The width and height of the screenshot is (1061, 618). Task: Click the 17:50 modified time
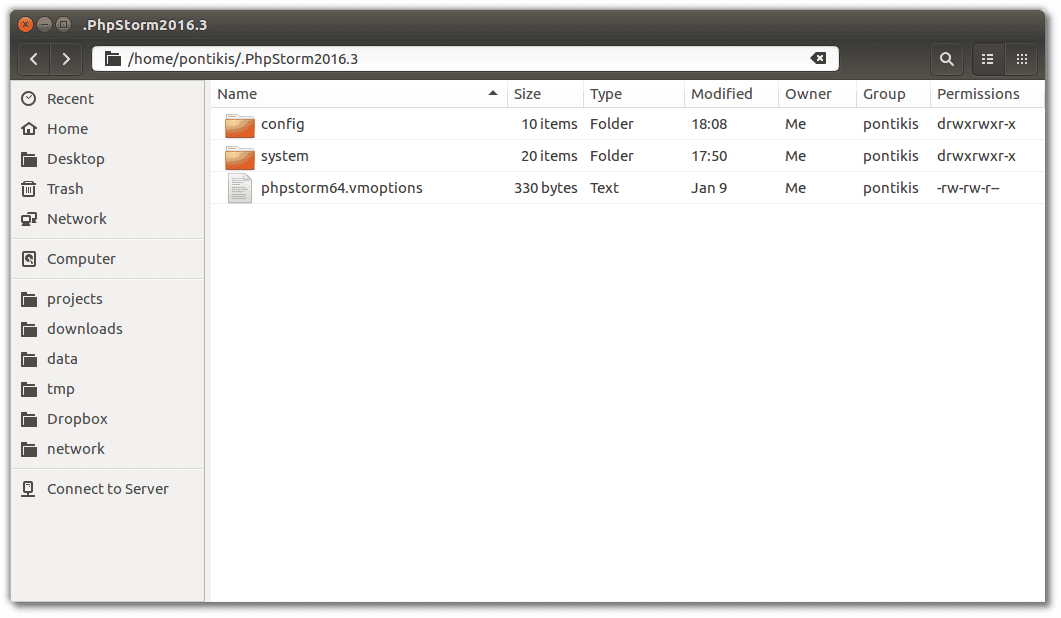(x=709, y=156)
